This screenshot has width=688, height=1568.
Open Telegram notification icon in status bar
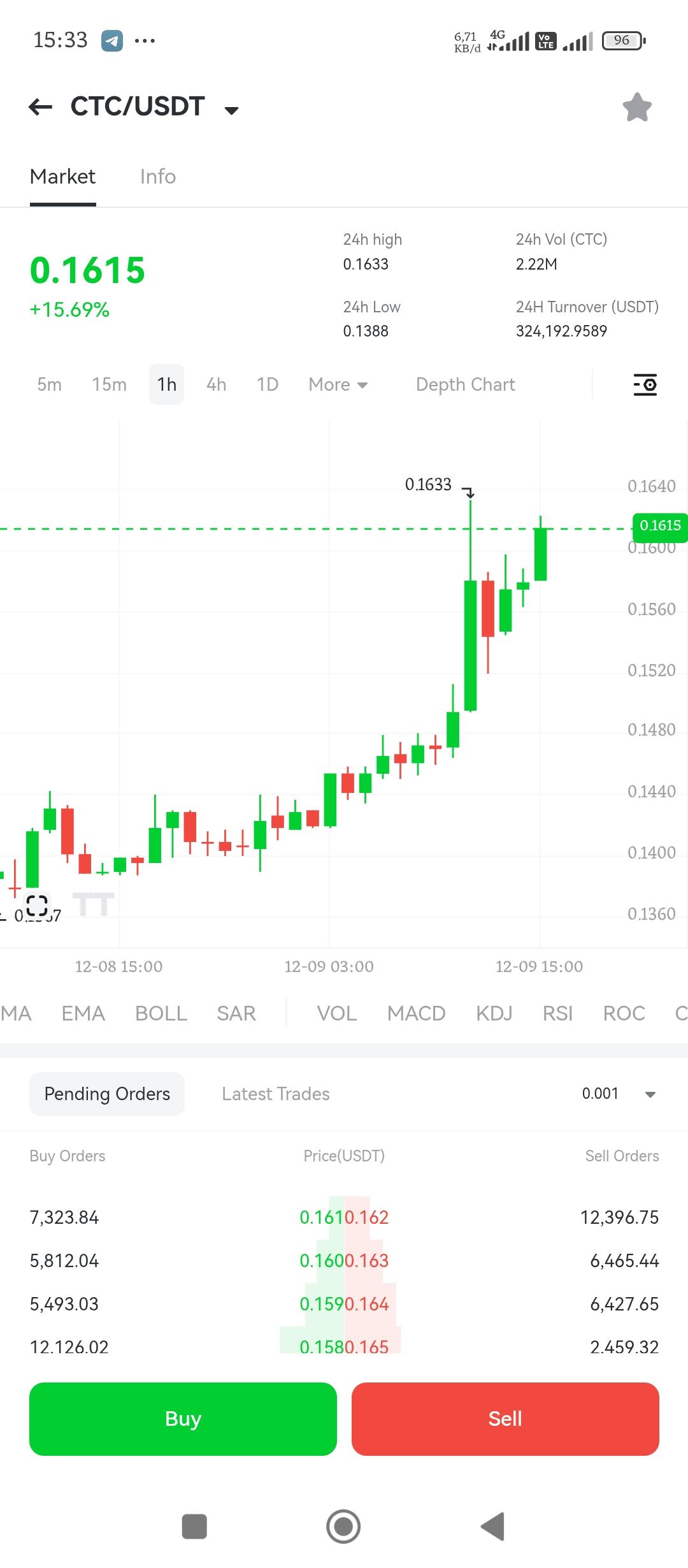tap(112, 41)
